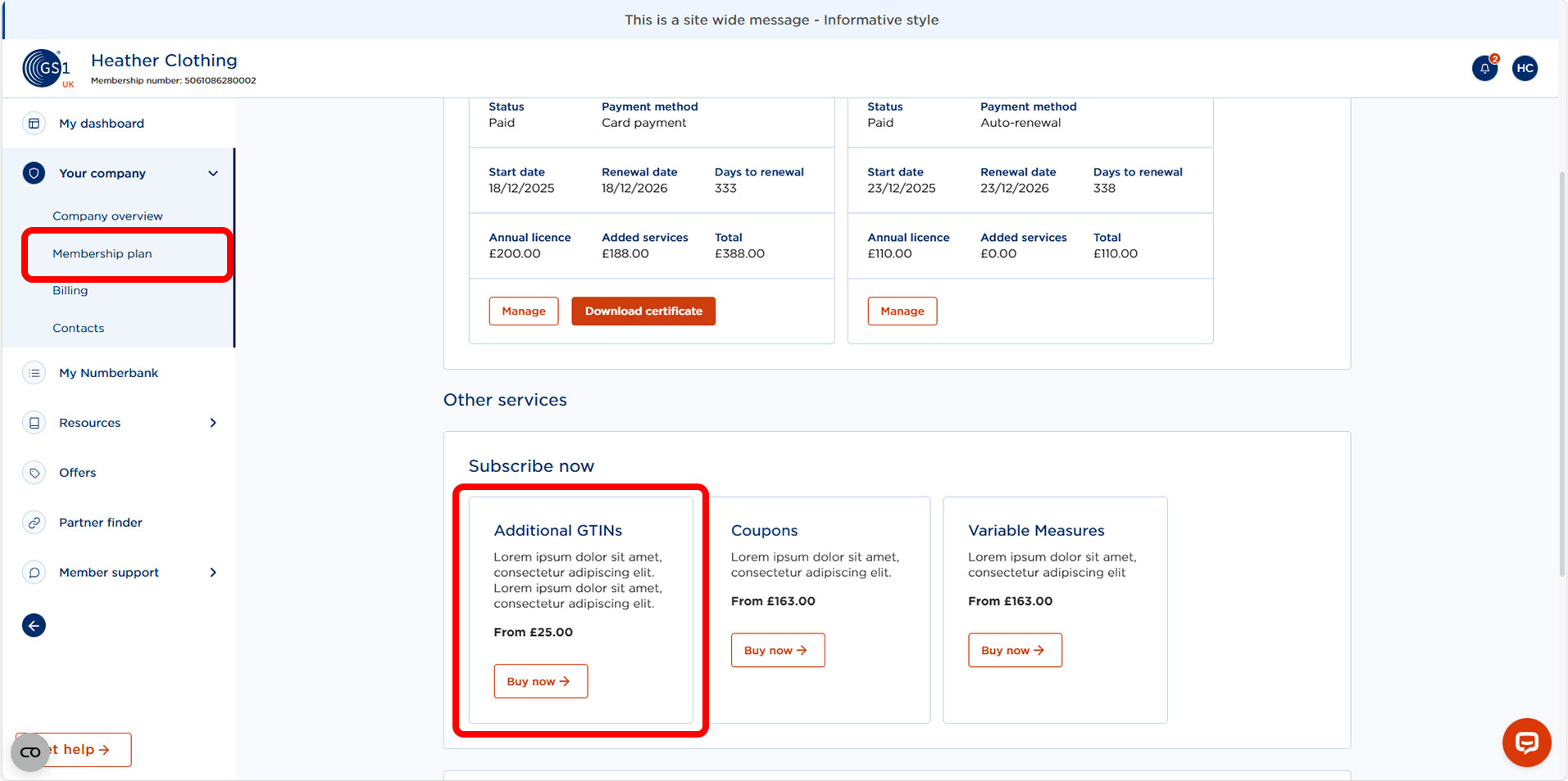This screenshot has width=1568, height=781.
Task: Collapse the sidebar with the back arrow
Action: coord(34,625)
